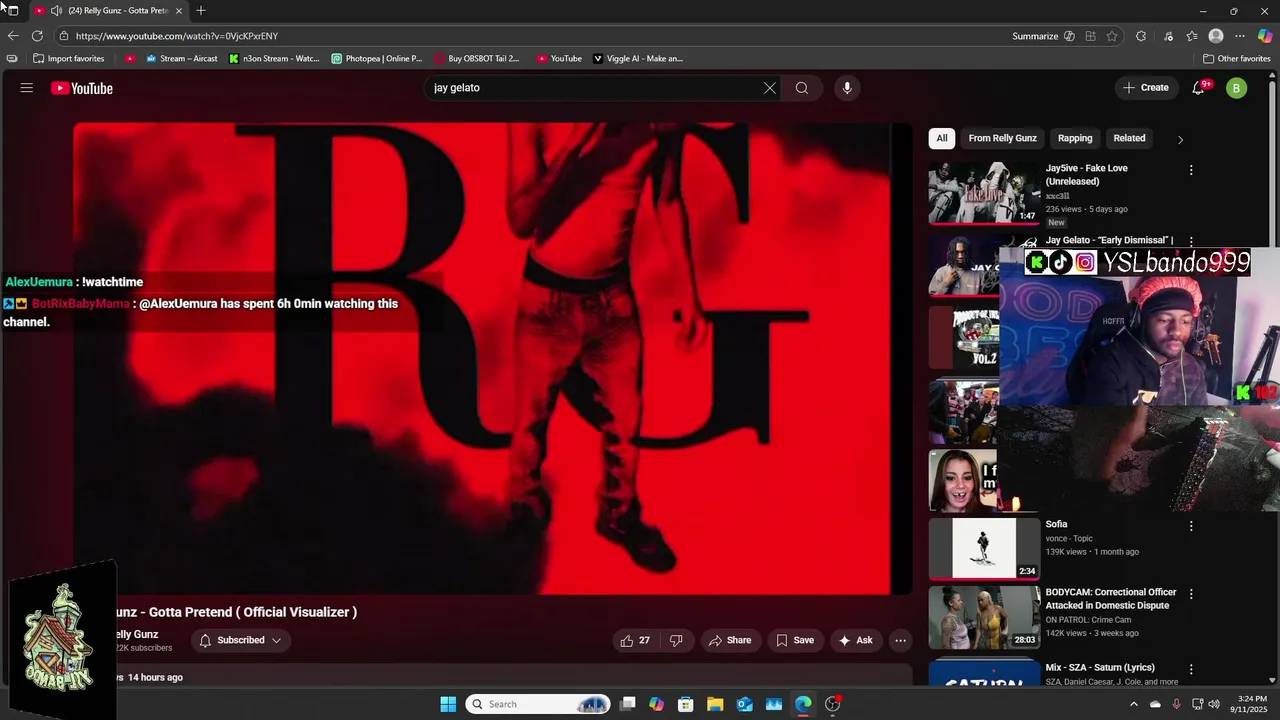Click the browser address bar URL

(x=177, y=36)
